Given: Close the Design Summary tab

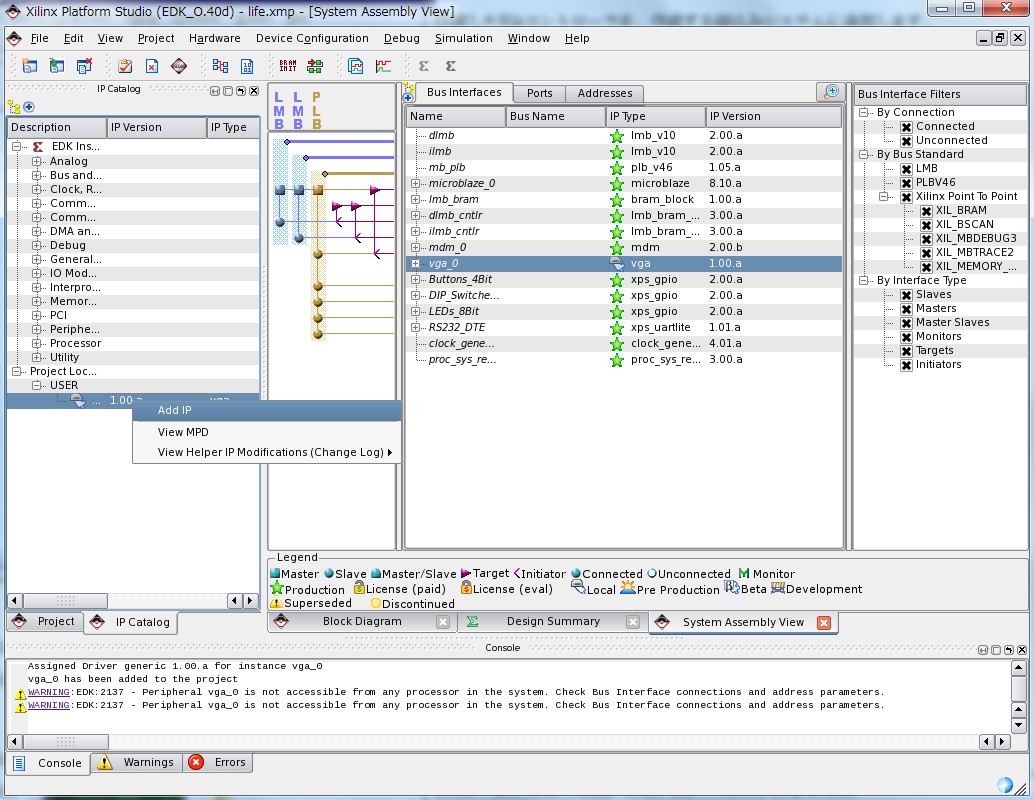Looking at the screenshot, I should coord(632,622).
